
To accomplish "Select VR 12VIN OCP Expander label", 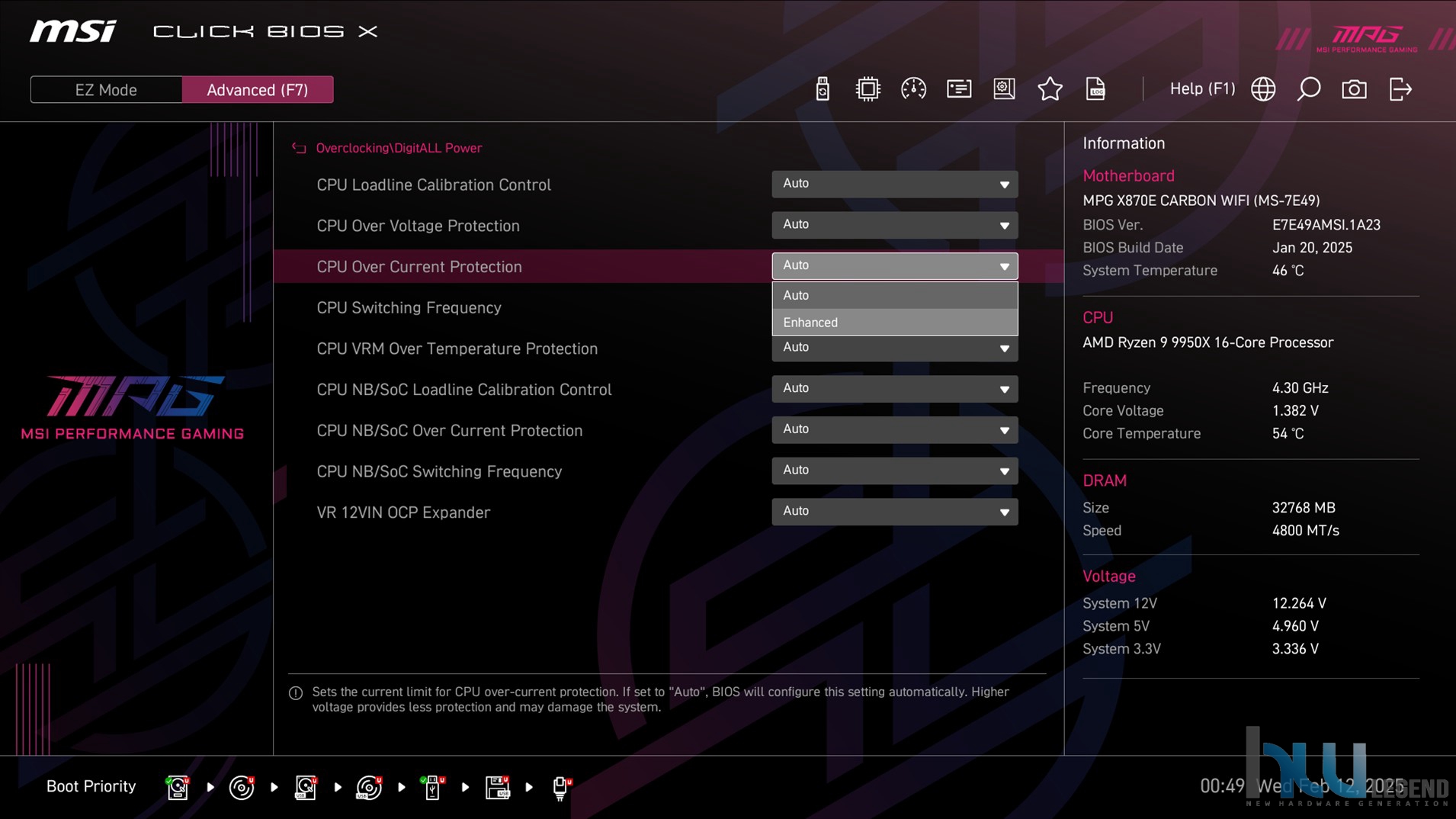I will [x=403, y=512].
